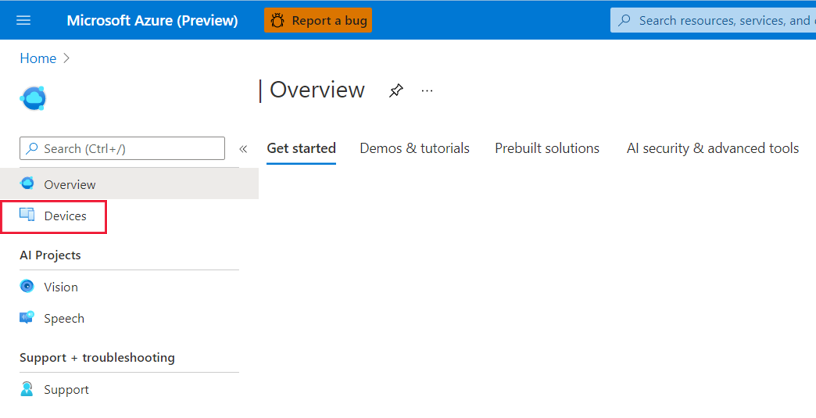Click Microsoft Azure (Preview) title
816x418 pixels.
[152, 20]
